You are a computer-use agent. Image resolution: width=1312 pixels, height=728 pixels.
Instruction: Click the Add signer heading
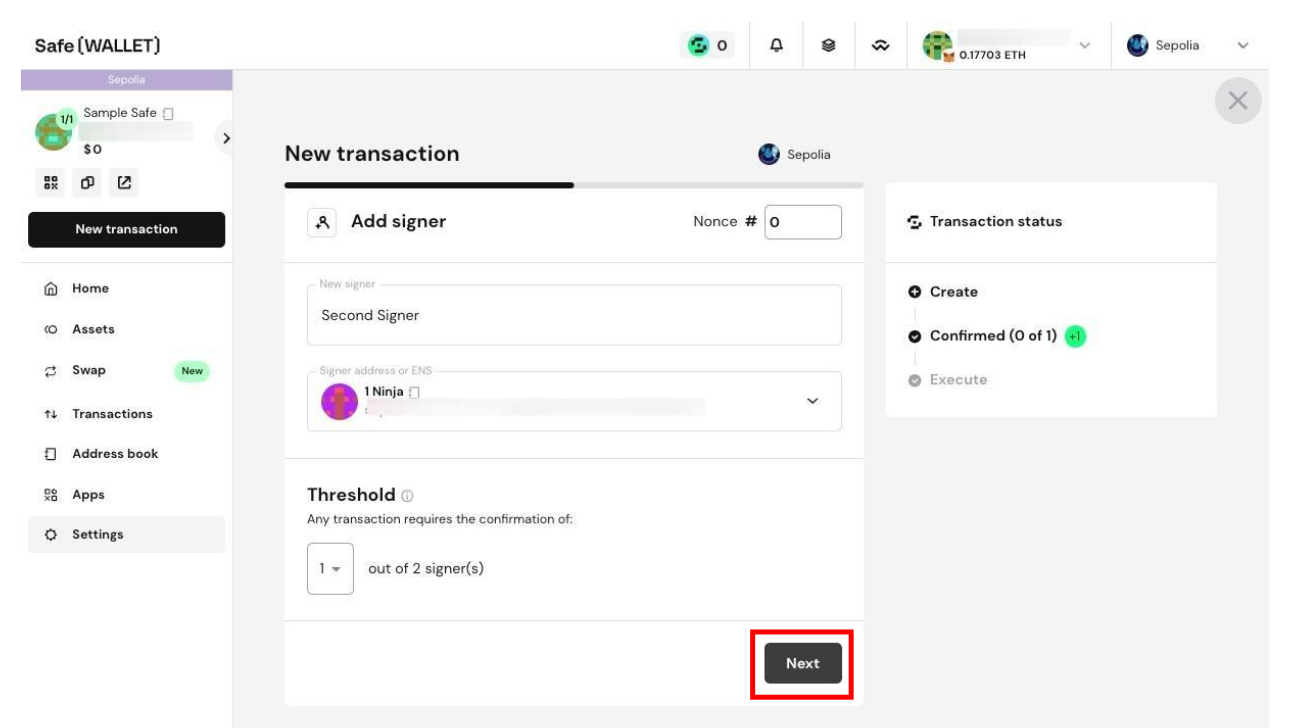pyautogui.click(x=398, y=222)
